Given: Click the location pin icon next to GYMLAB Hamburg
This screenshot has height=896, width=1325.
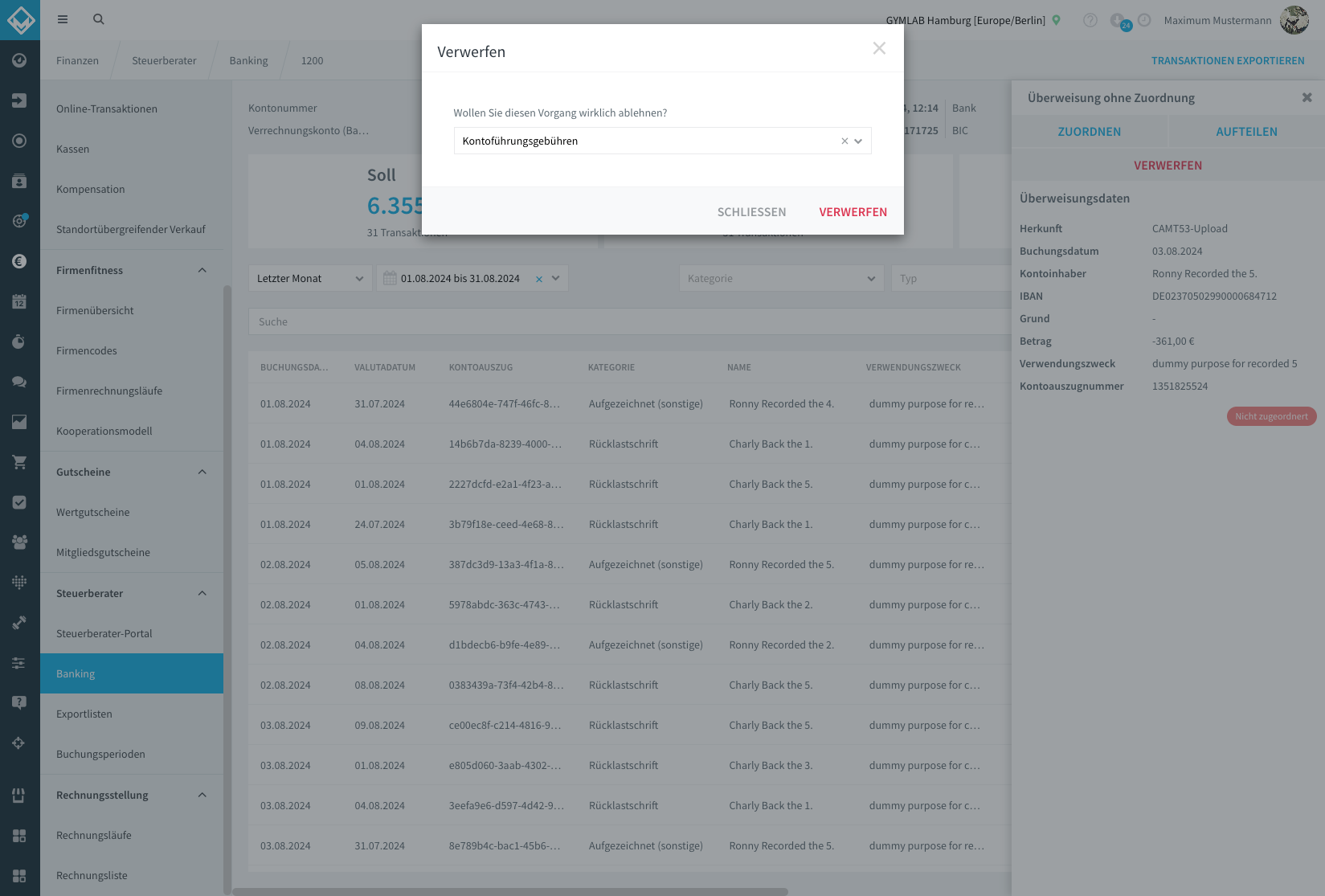Looking at the screenshot, I should click(1057, 20).
